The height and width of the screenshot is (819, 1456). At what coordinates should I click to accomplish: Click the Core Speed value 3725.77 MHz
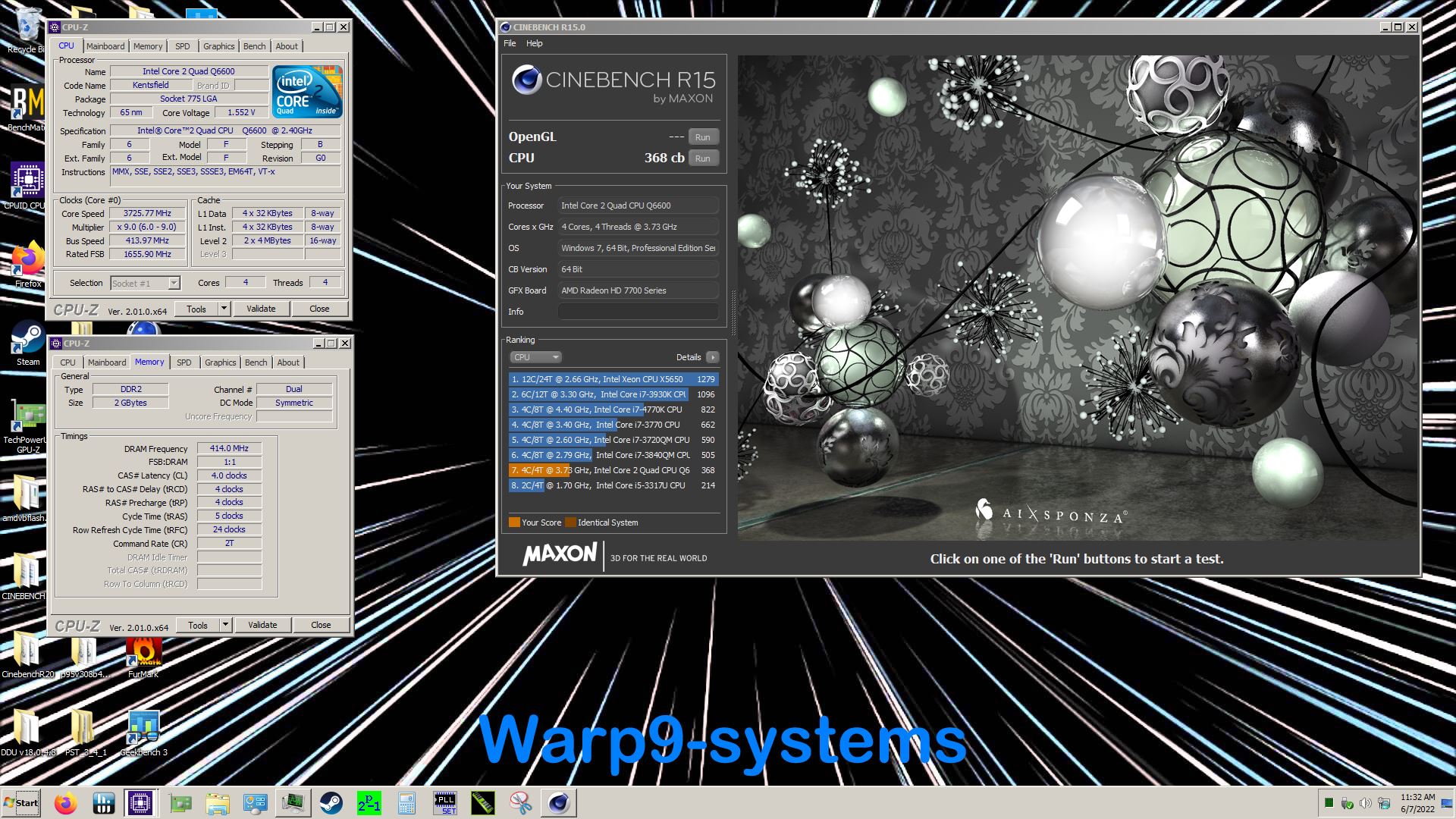[x=148, y=214]
